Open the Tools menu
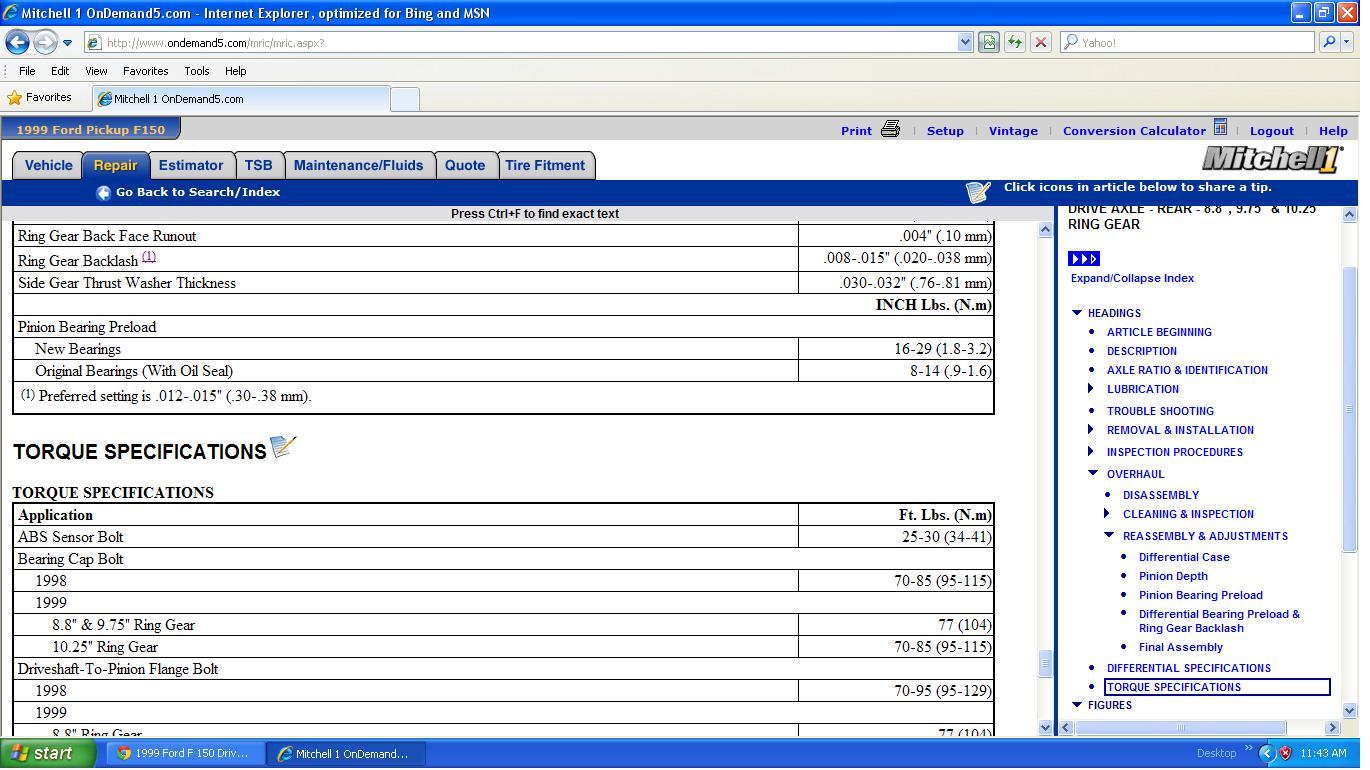The height and width of the screenshot is (770, 1370). click(196, 71)
